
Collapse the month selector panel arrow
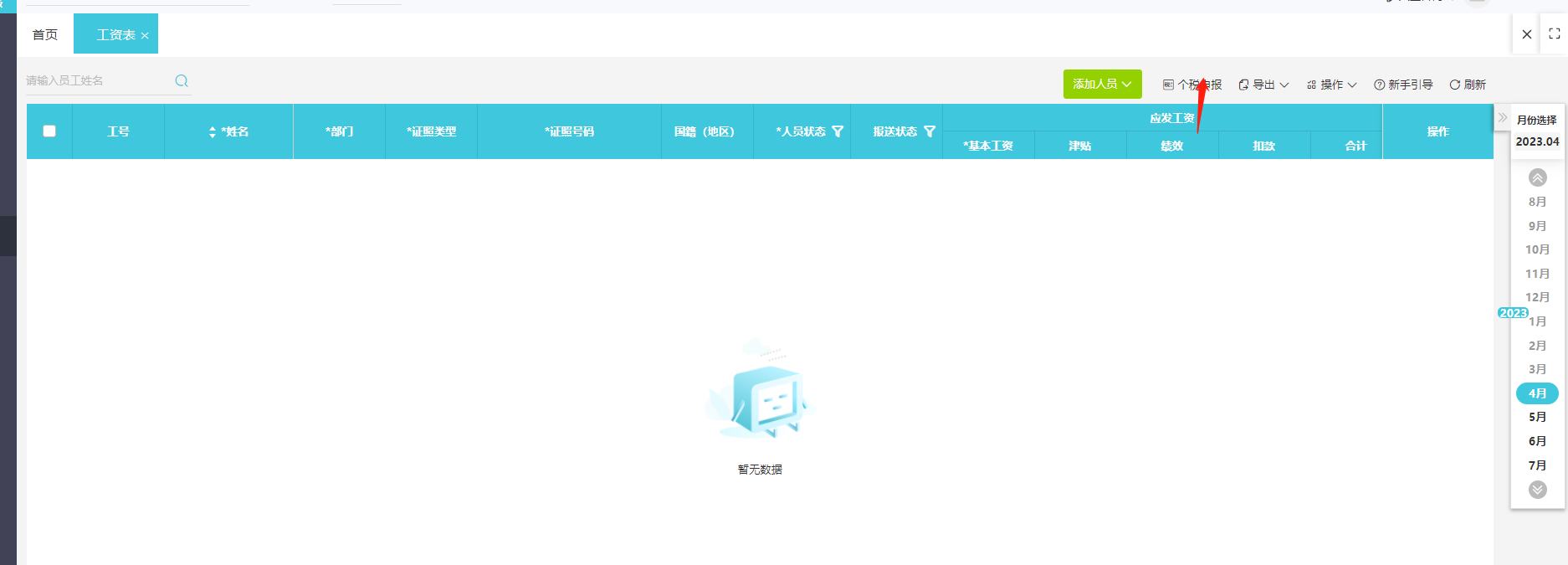click(x=1503, y=118)
